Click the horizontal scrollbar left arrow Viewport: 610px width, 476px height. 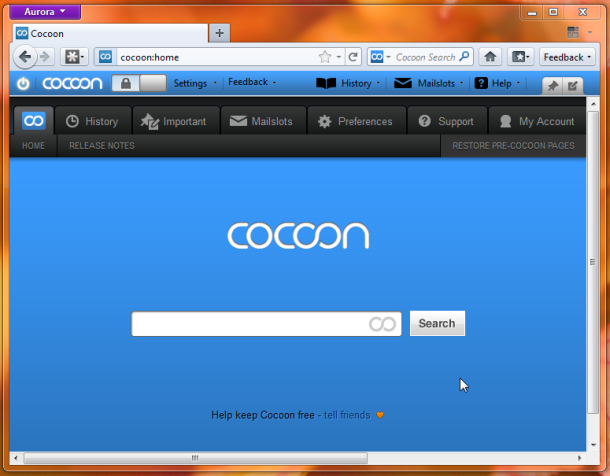[16, 458]
